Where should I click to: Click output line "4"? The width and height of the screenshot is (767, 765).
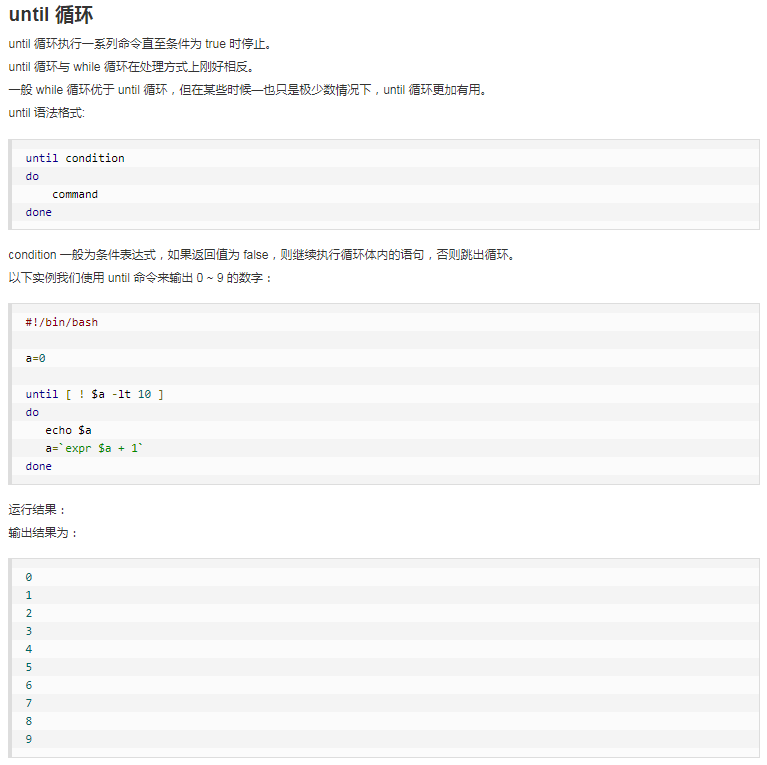(x=29, y=649)
